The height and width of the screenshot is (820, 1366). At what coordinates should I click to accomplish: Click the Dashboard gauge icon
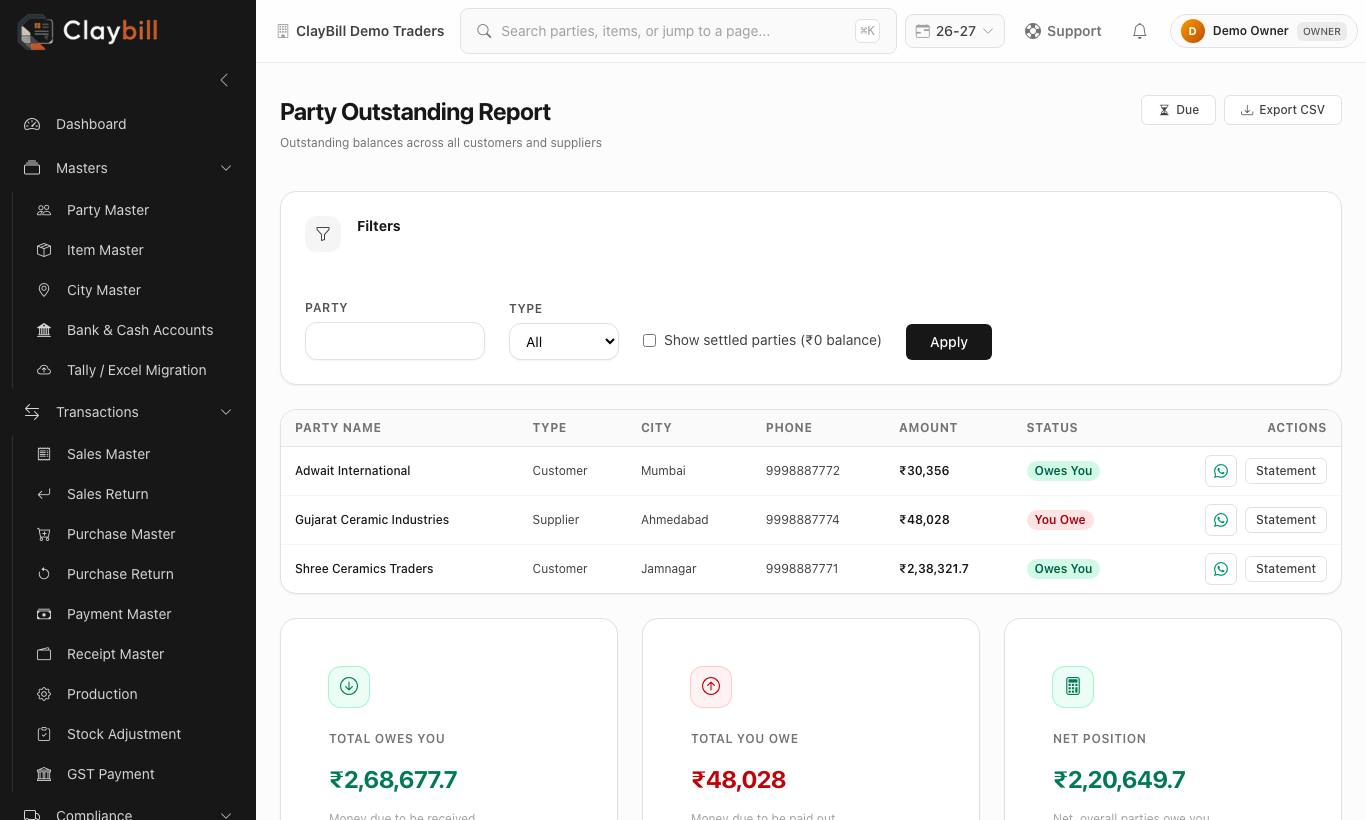pos(32,124)
